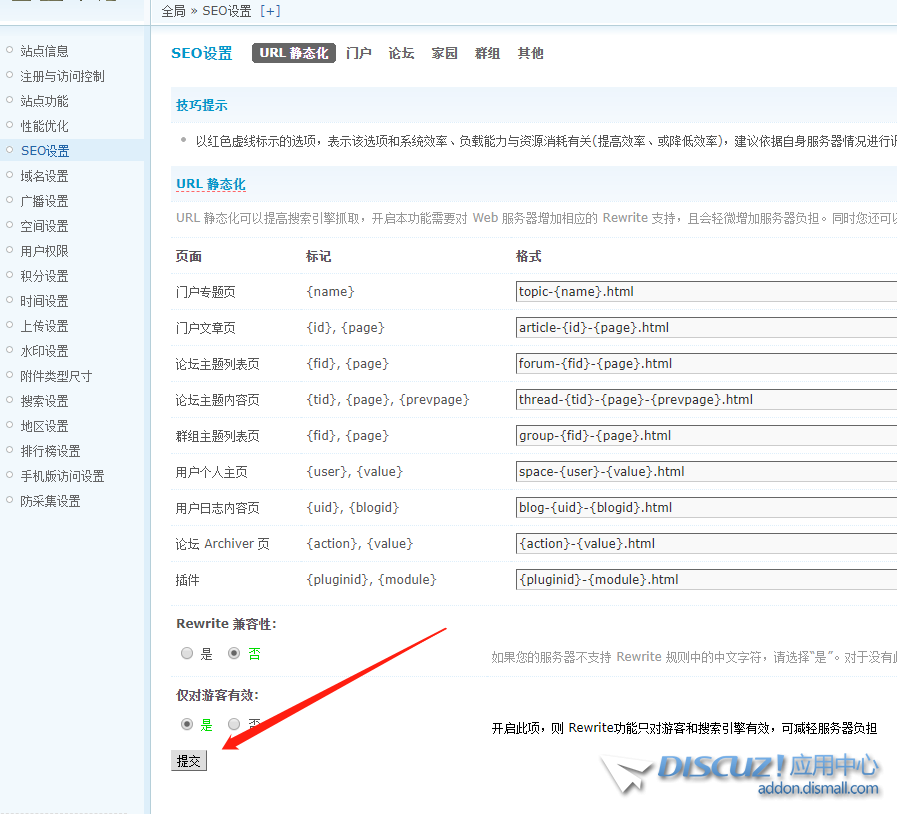Open 域名设置 from the left menu
Image resolution: width=897 pixels, height=814 pixels.
tap(45, 176)
